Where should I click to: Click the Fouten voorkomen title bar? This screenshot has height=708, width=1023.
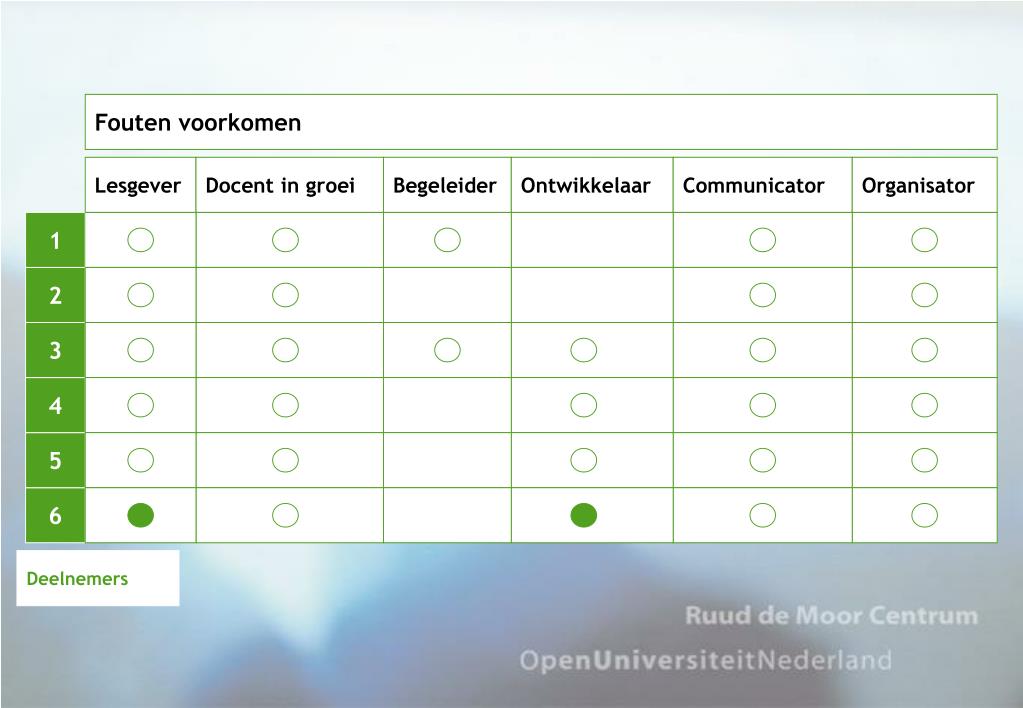click(x=541, y=122)
